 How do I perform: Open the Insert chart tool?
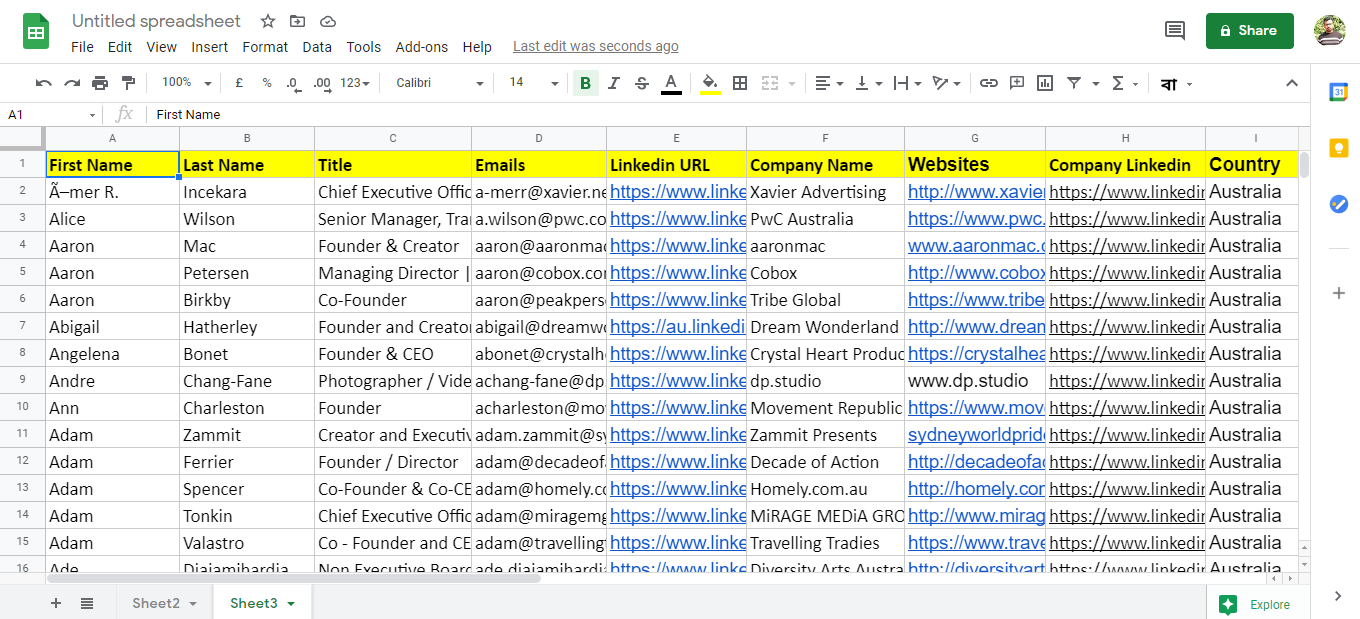[1045, 83]
